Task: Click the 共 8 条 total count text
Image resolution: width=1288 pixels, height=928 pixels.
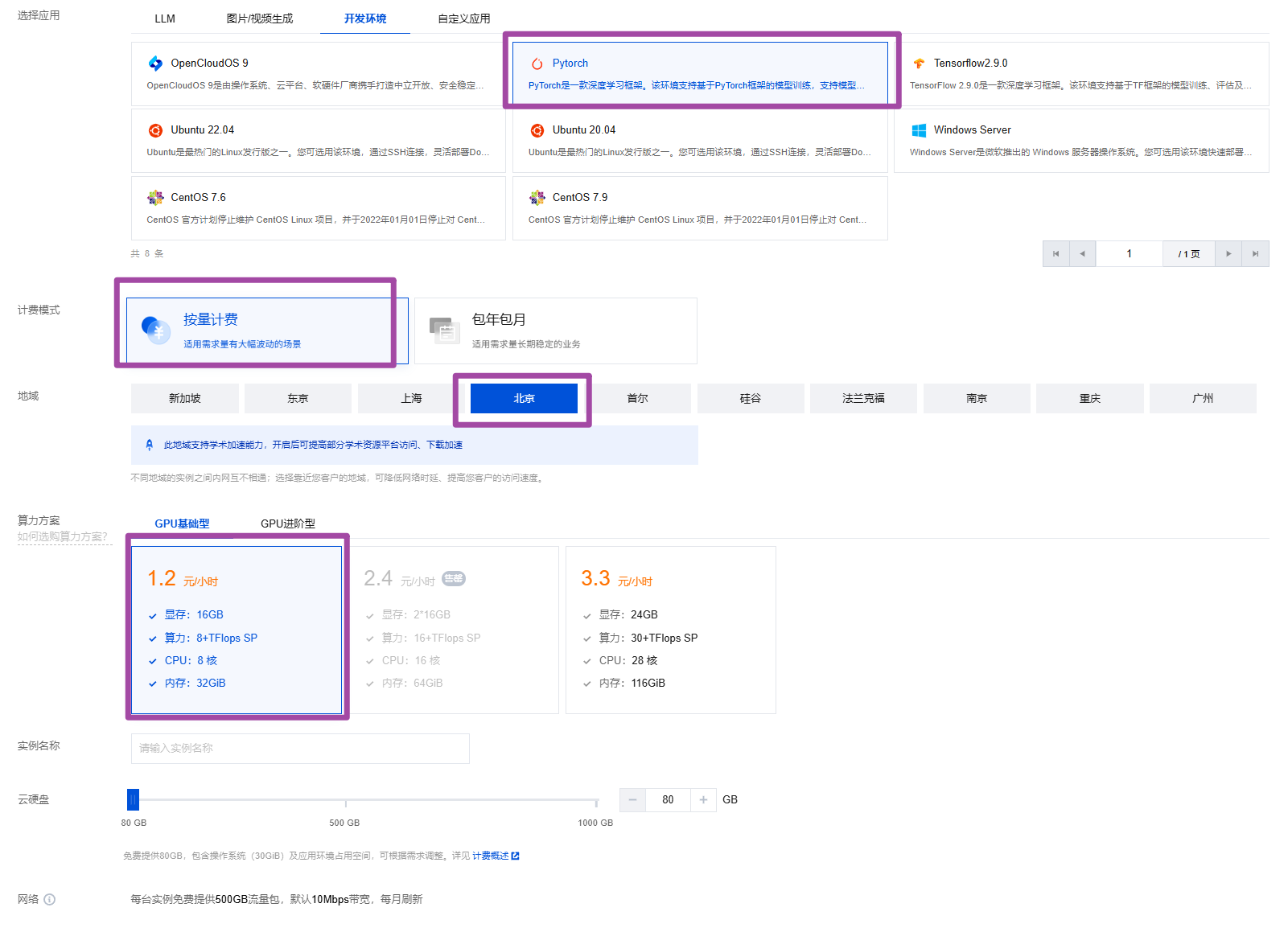Action: [x=147, y=254]
